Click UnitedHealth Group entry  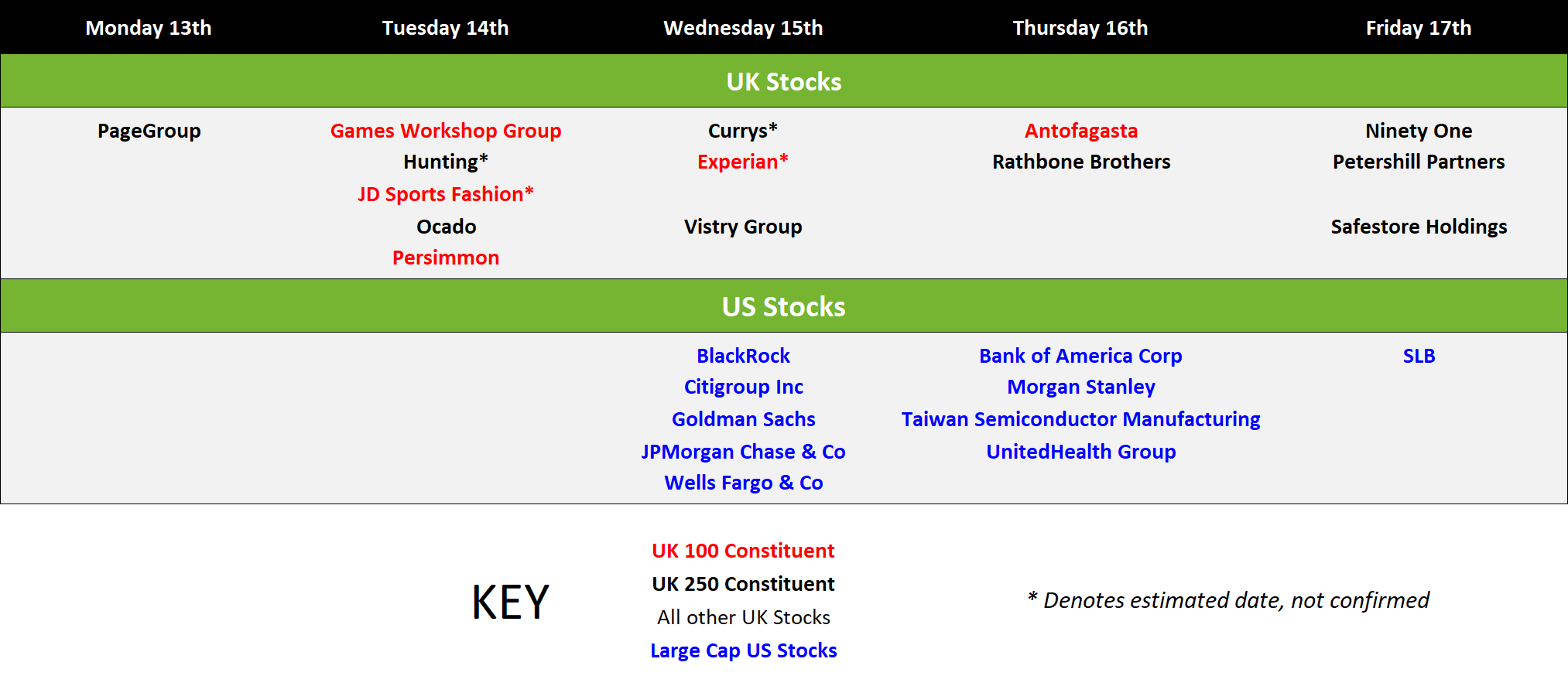1081,452
